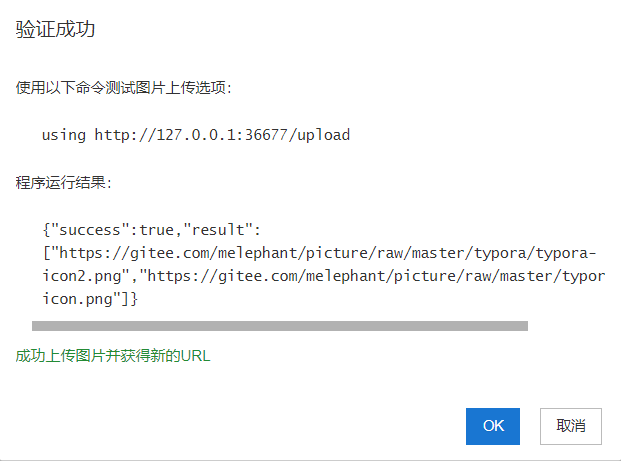Viewport: 621px width, 461px height.
Task: Dismiss the dialog with the 取消 button
Action: [x=571, y=426]
